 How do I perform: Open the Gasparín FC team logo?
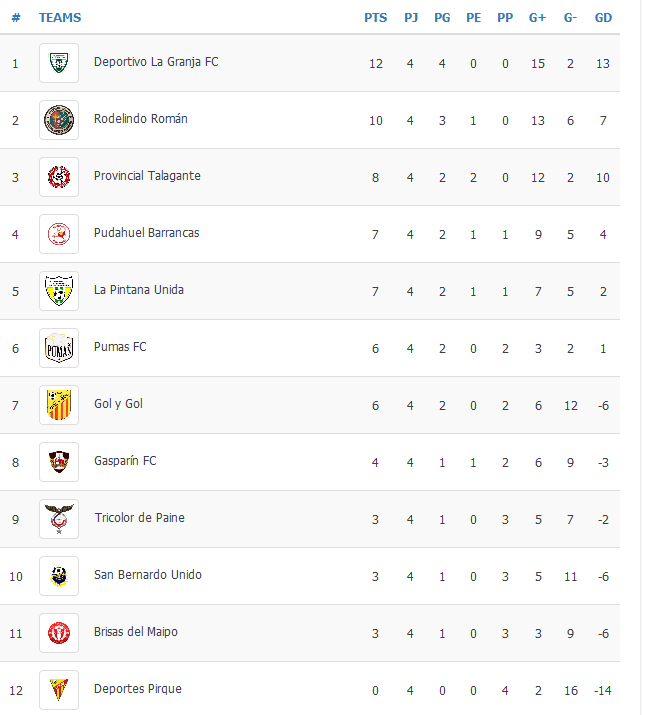[59, 462]
